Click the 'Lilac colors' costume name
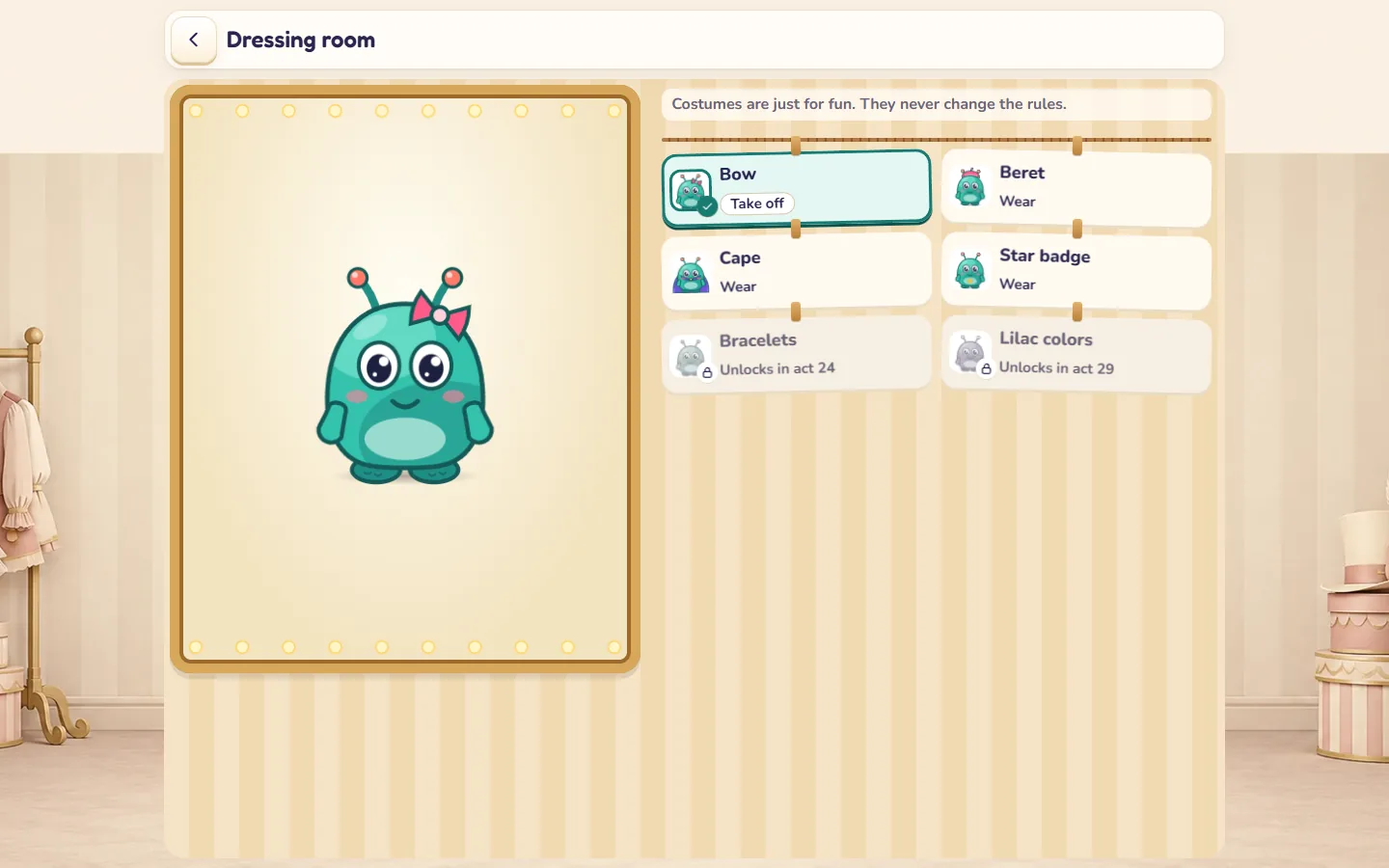Viewport: 1389px width, 868px height. [x=1046, y=339]
